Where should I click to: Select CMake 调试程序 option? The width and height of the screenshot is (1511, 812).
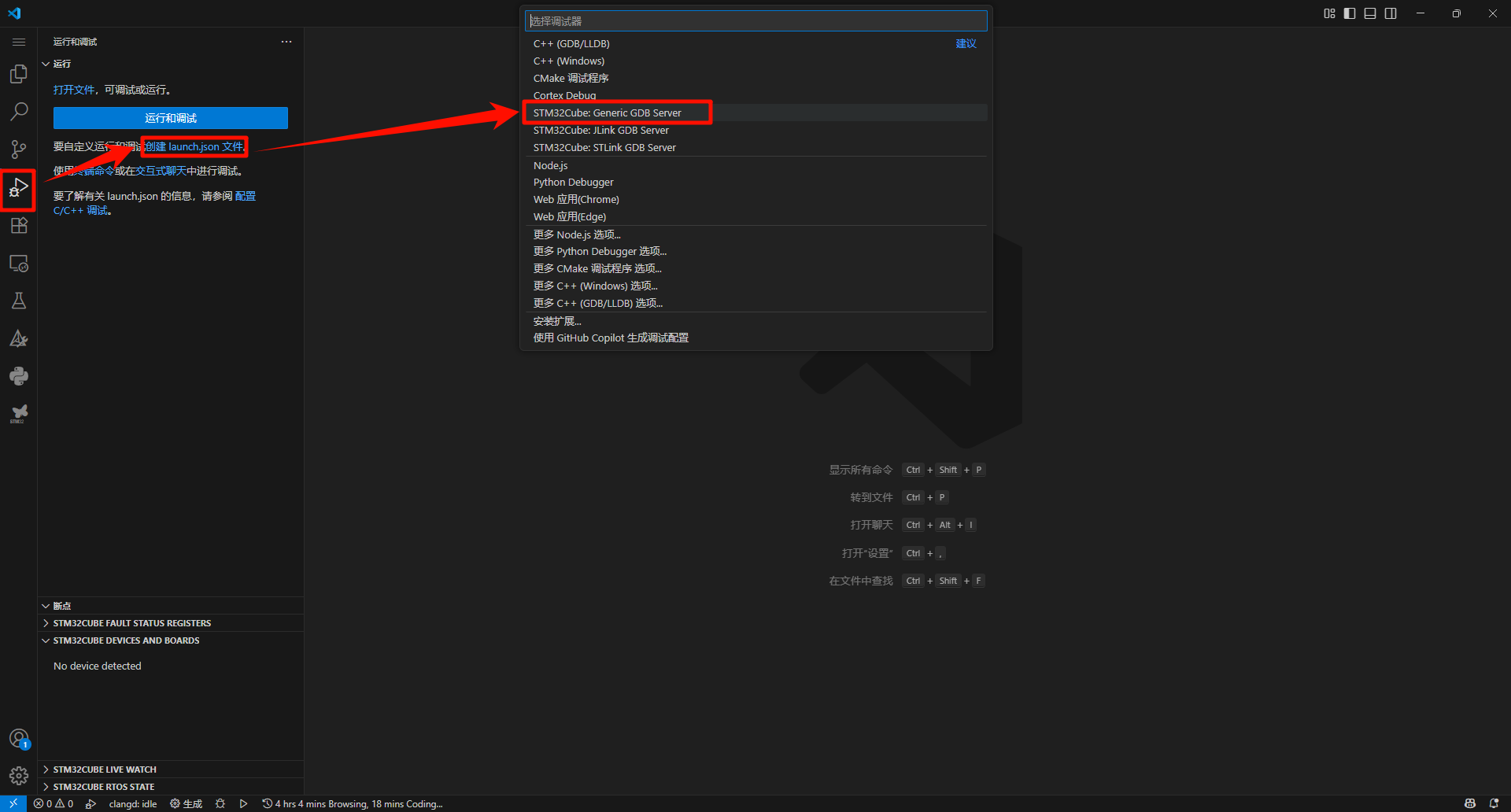[755, 79]
